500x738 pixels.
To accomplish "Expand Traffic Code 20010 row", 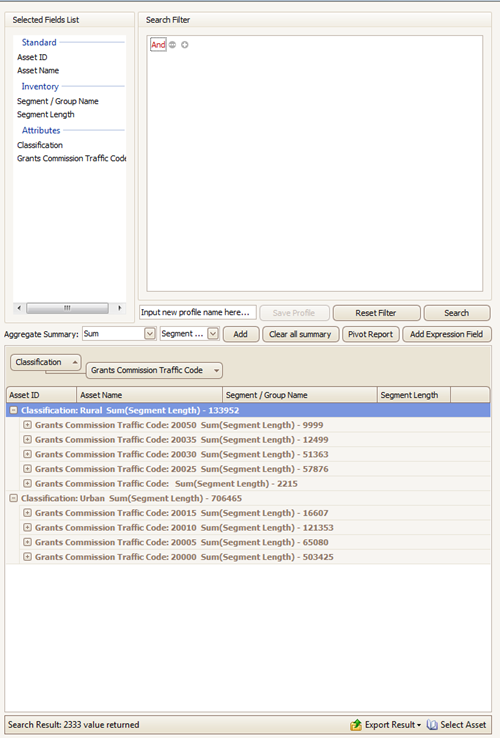I will [27, 527].
